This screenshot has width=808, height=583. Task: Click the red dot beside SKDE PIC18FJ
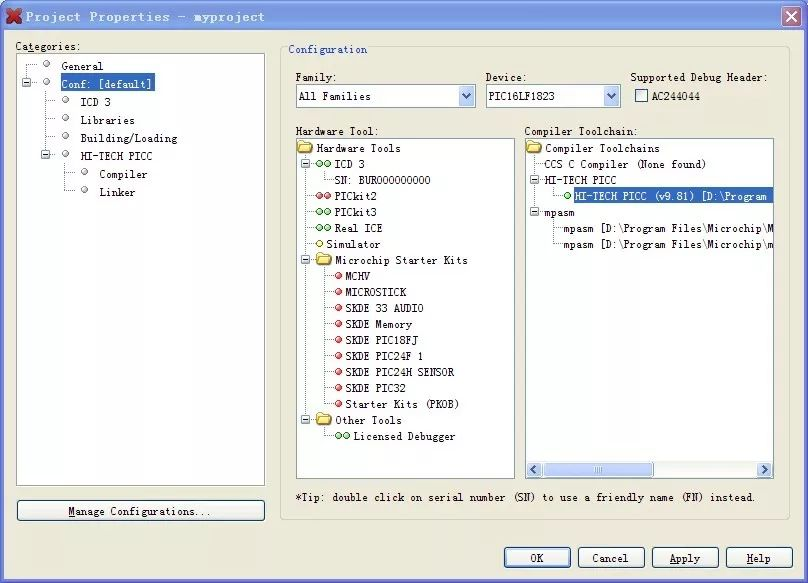click(x=339, y=340)
